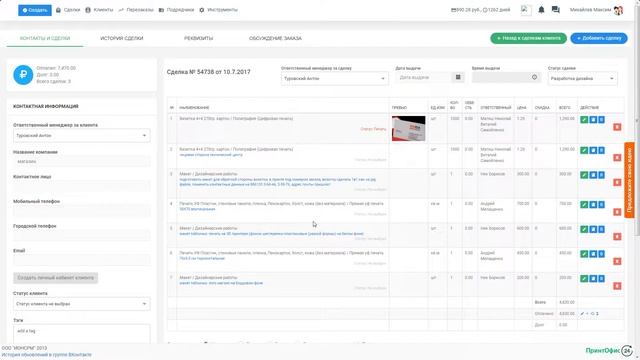Click the page vertical scrollbar
The height and width of the screenshot is (360, 640).
pyautogui.click(x=638, y=122)
